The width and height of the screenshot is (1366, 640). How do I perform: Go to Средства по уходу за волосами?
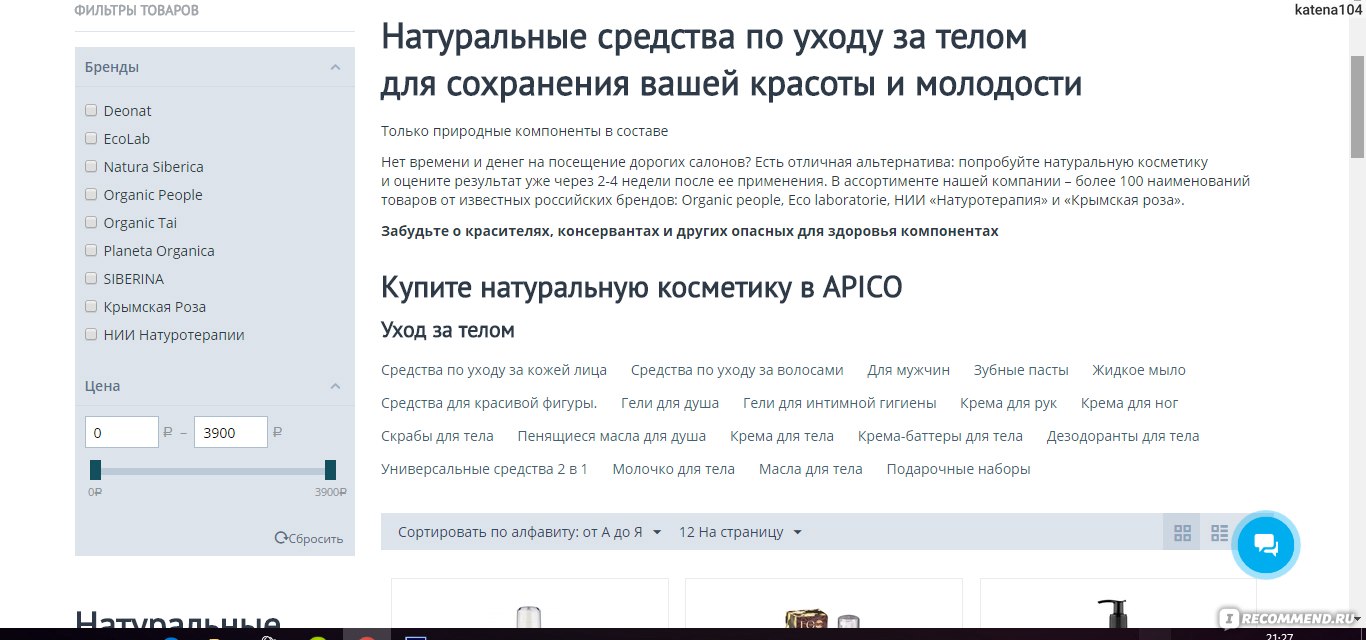[737, 370]
